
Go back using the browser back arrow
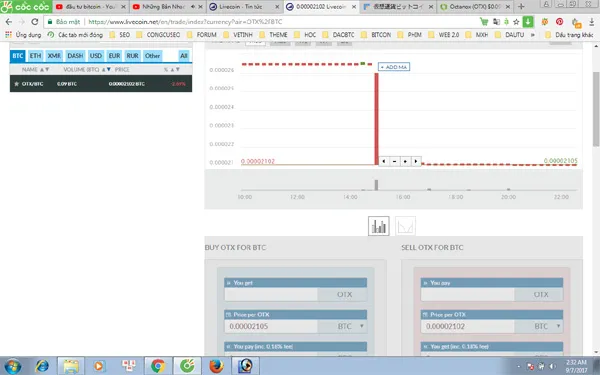(x=8, y=22)
